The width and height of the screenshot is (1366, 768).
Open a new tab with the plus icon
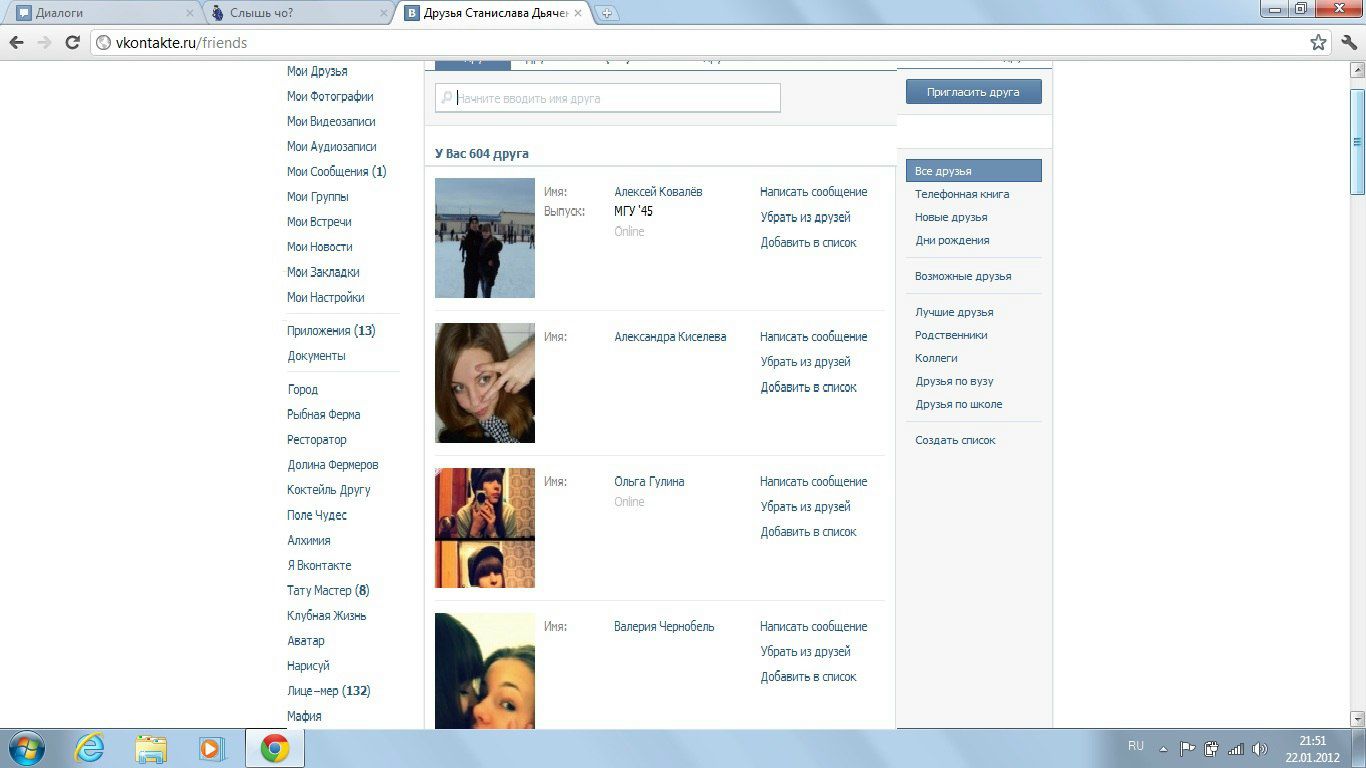[x=607, y=13]
